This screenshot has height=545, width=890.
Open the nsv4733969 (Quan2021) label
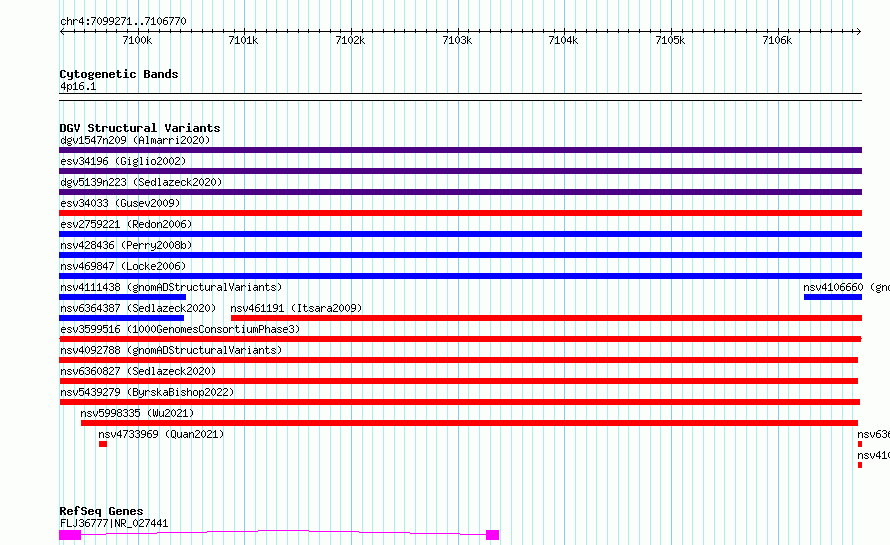(x=161, y=434)
